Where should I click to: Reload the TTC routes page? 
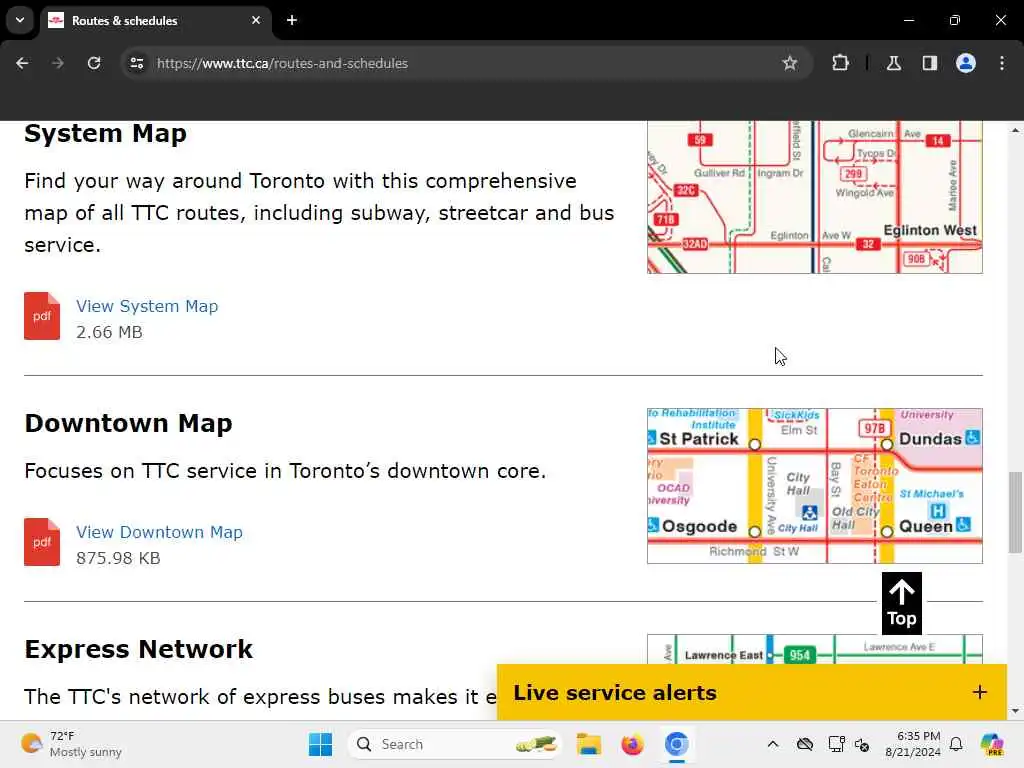(x=94, y=63)
